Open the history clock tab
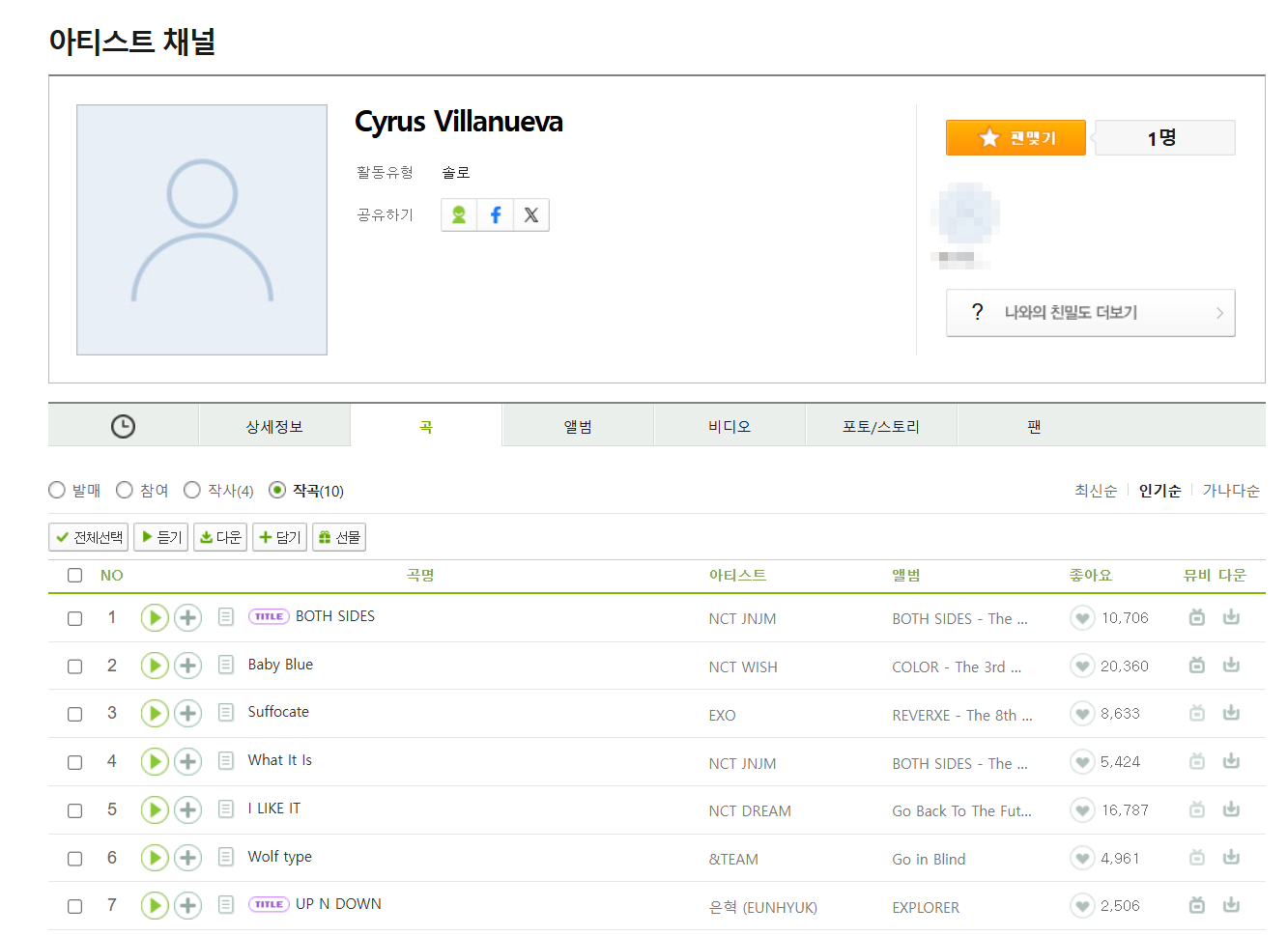Viewport: 1288px width, 936px height. [x=123, y=426]
